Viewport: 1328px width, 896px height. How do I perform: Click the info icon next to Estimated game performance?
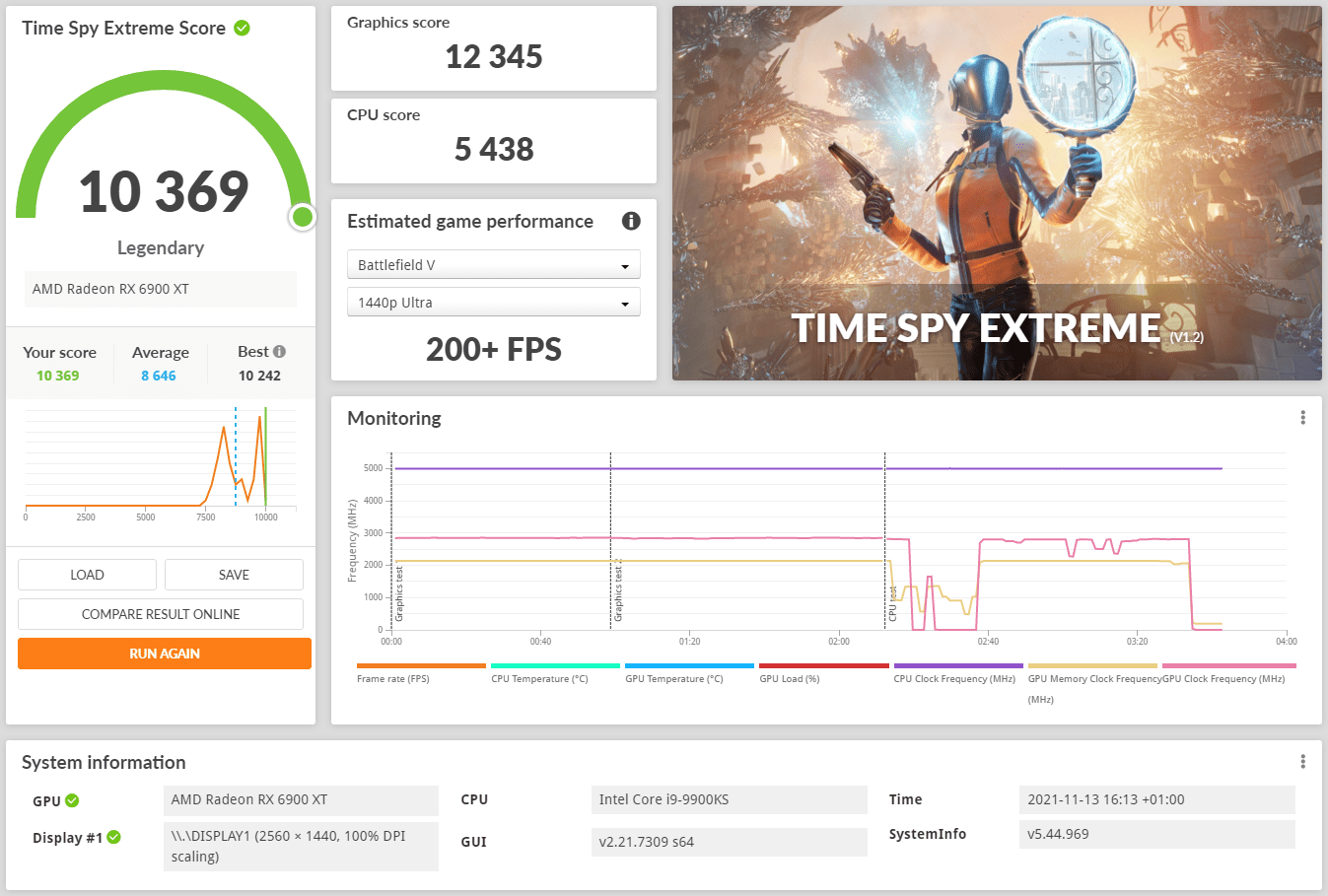coord(631,221)
